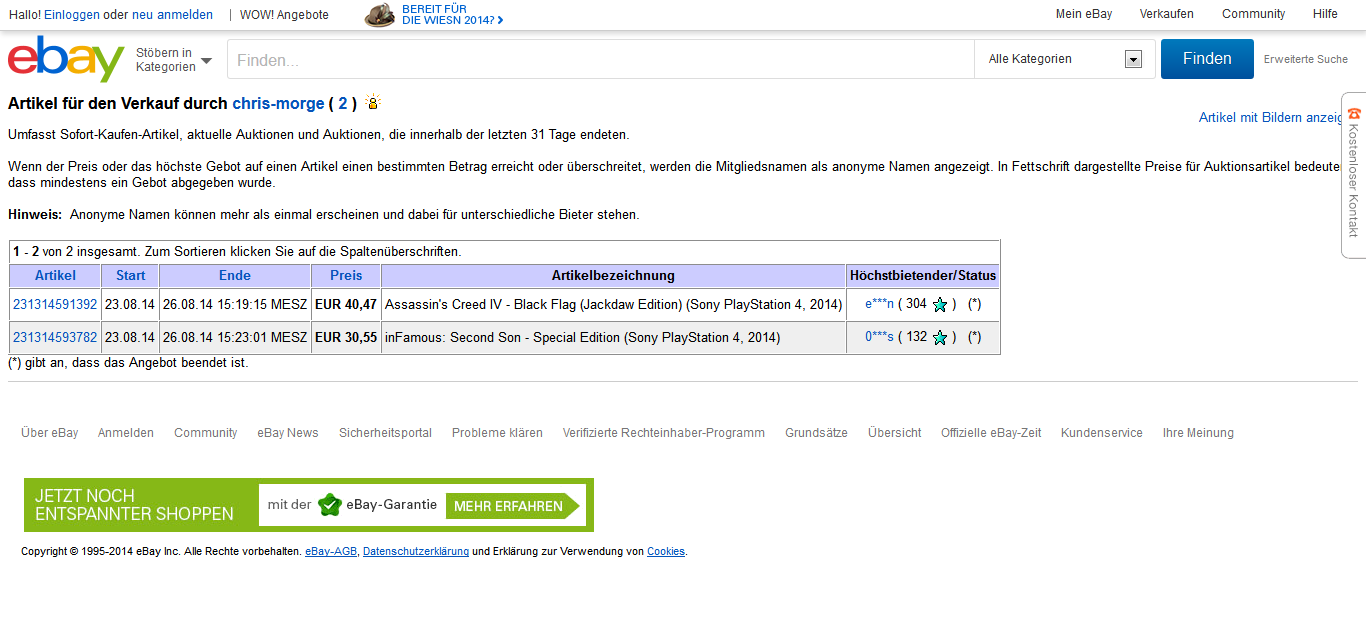1366x634 pixels.
Task: Click the neu anmelden link
Action: coord(172,15)
